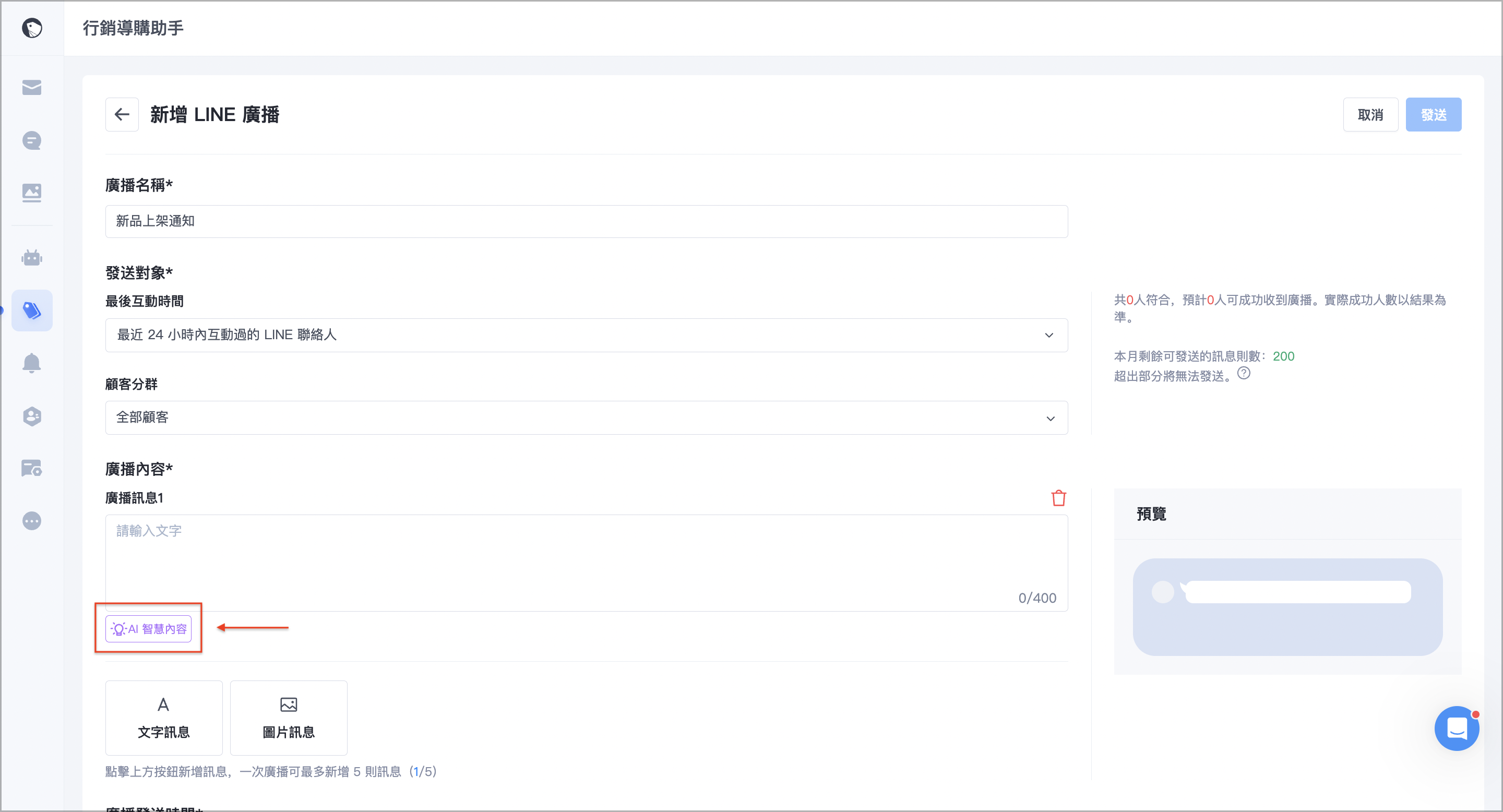This screenshot has width=1503, height=812.
Task: Open the customer profile hexagon sidebar icon
Action: click(x=31, y=416)
